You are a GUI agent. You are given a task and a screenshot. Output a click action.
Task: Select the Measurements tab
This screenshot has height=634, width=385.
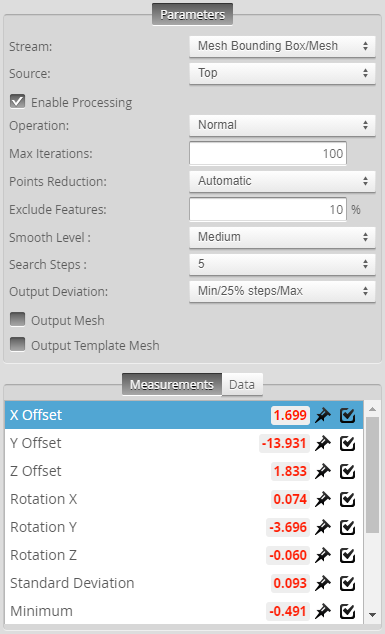(x=172, y=385)
